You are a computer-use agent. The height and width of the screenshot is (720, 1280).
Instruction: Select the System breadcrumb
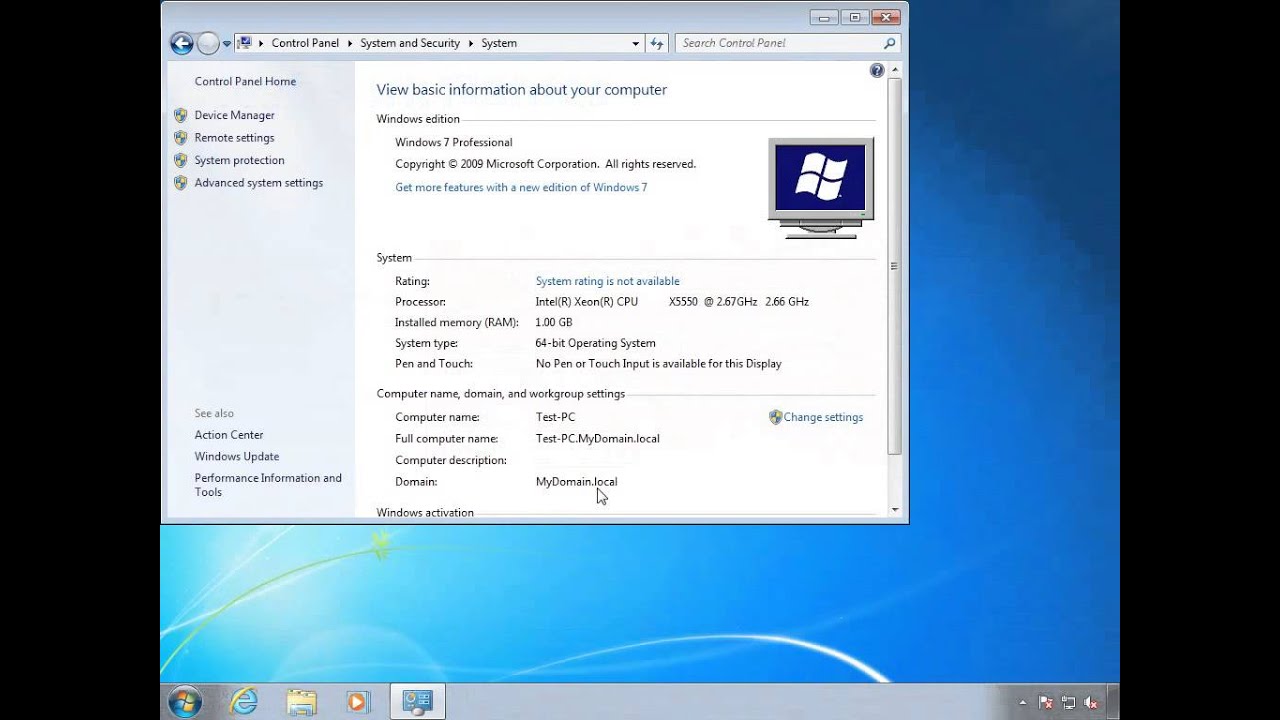click(499, 43)
